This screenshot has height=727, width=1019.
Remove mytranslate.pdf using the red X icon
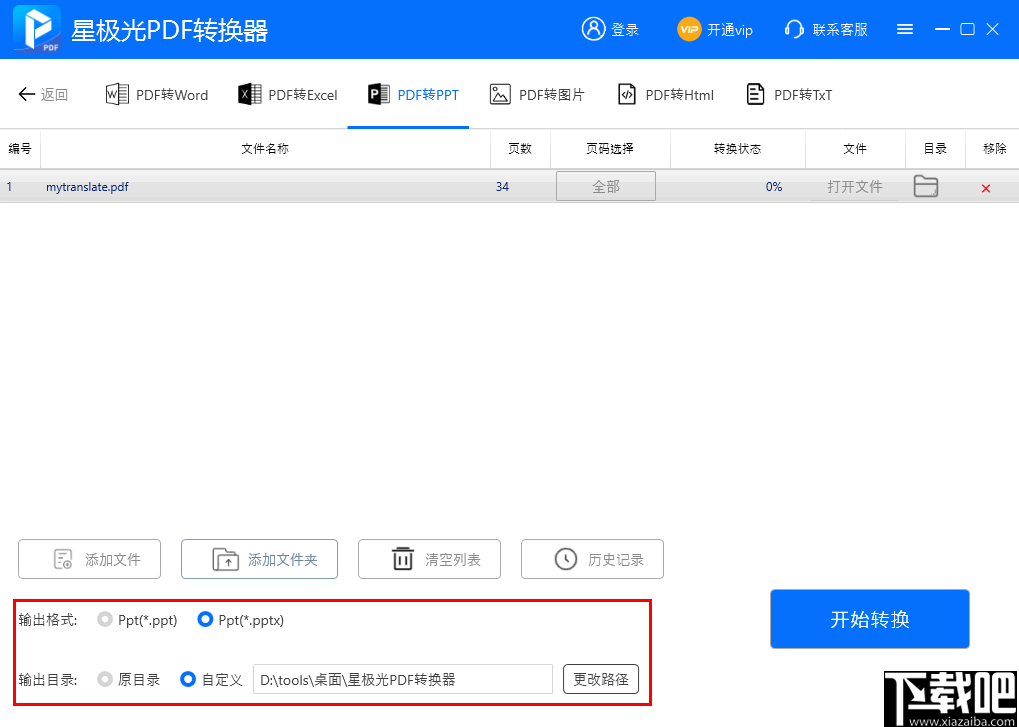(x=985, y=186)
